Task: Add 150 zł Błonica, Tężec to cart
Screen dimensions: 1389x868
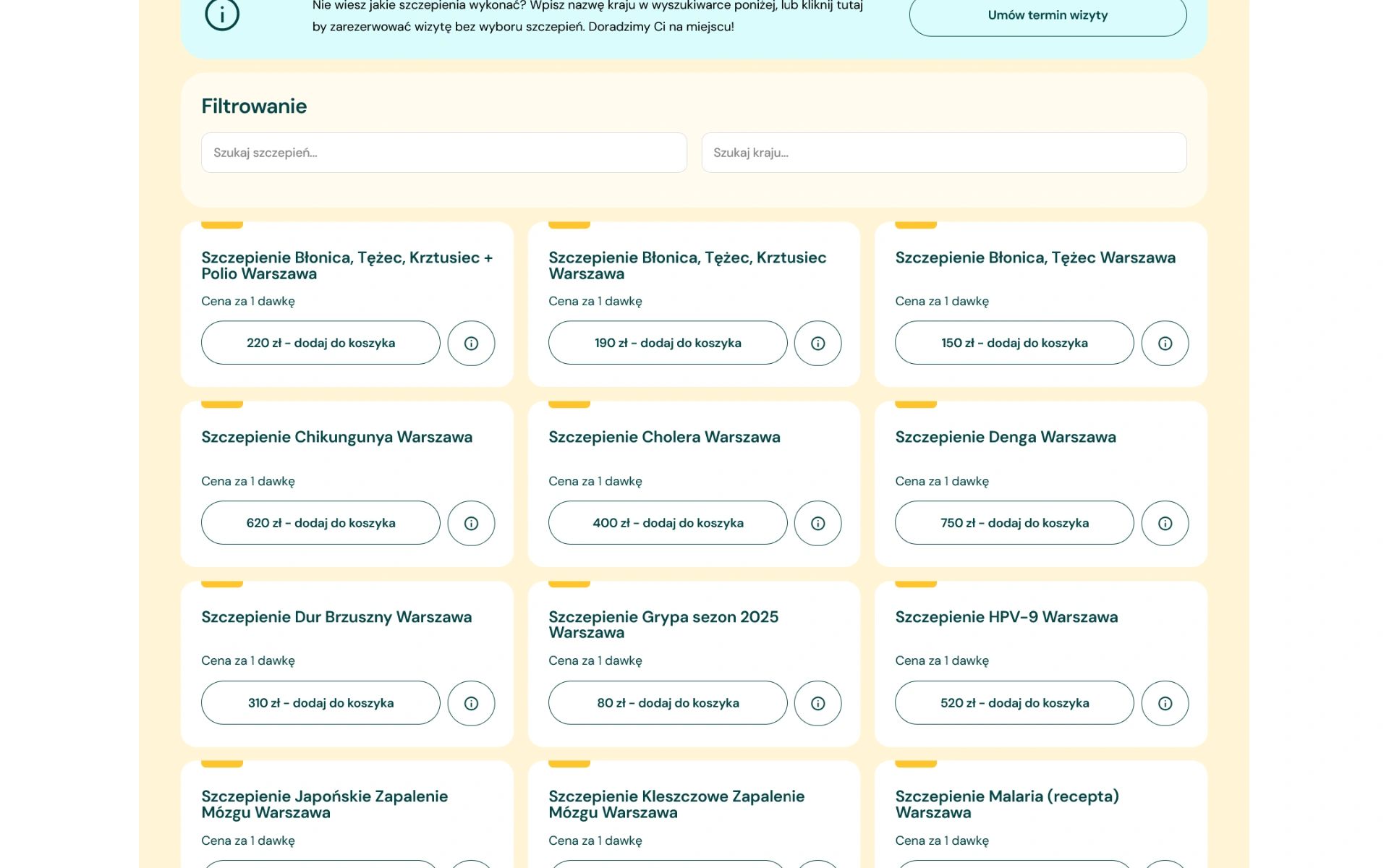Action: pos(1014,343)
